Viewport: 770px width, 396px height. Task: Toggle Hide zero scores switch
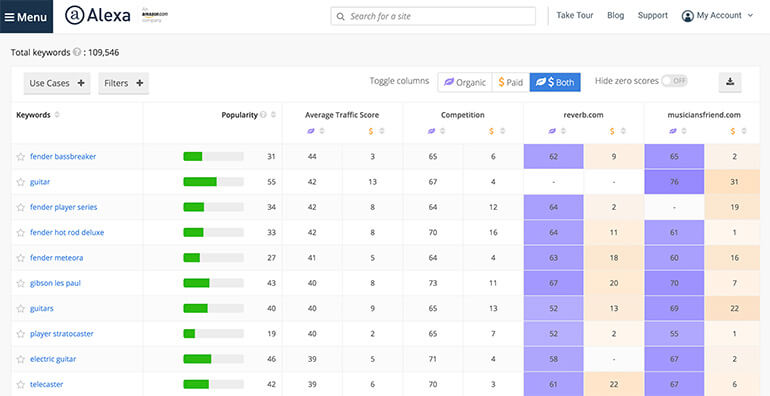[x=675, y=81]
